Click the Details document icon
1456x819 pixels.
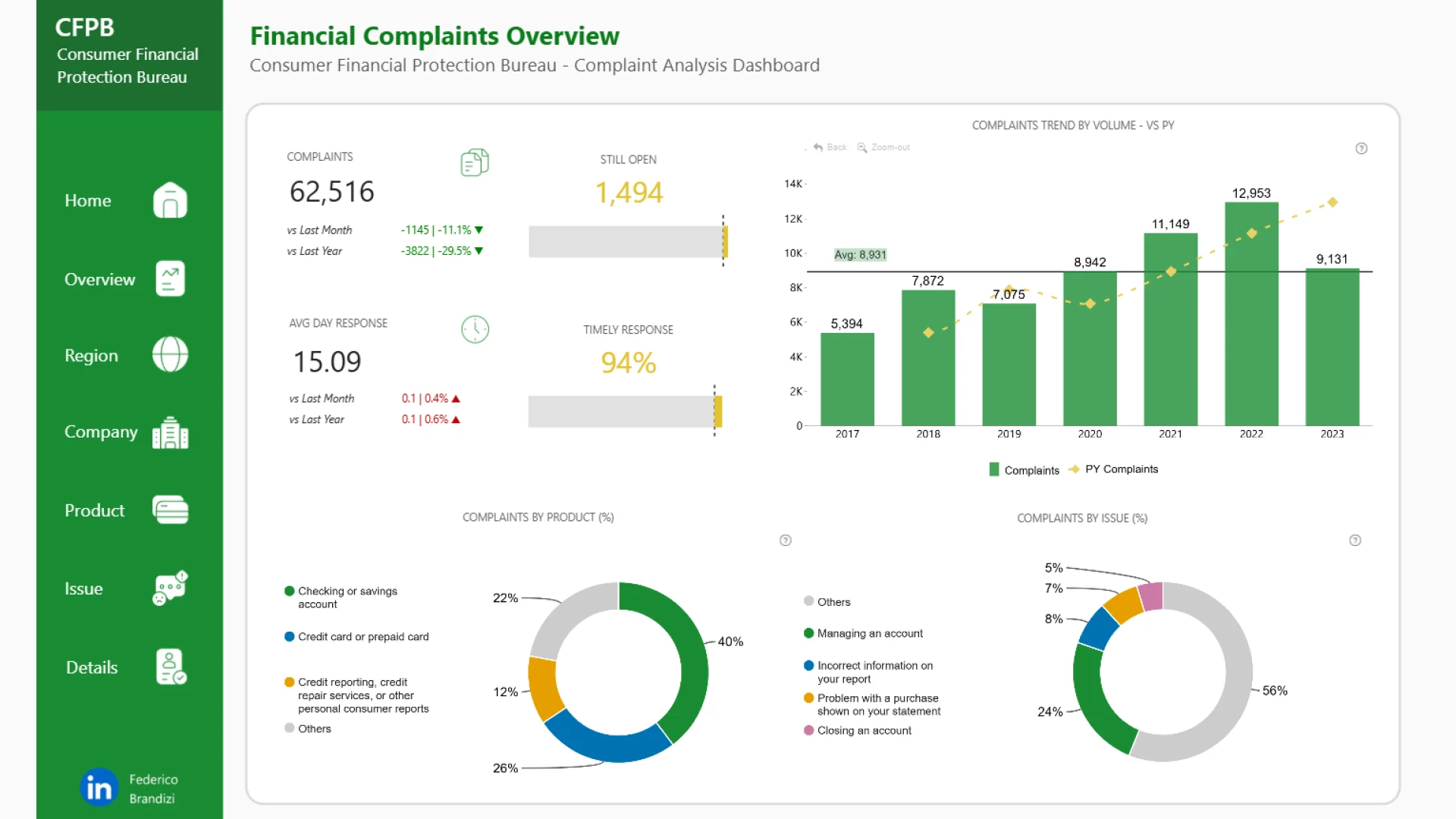171,667
